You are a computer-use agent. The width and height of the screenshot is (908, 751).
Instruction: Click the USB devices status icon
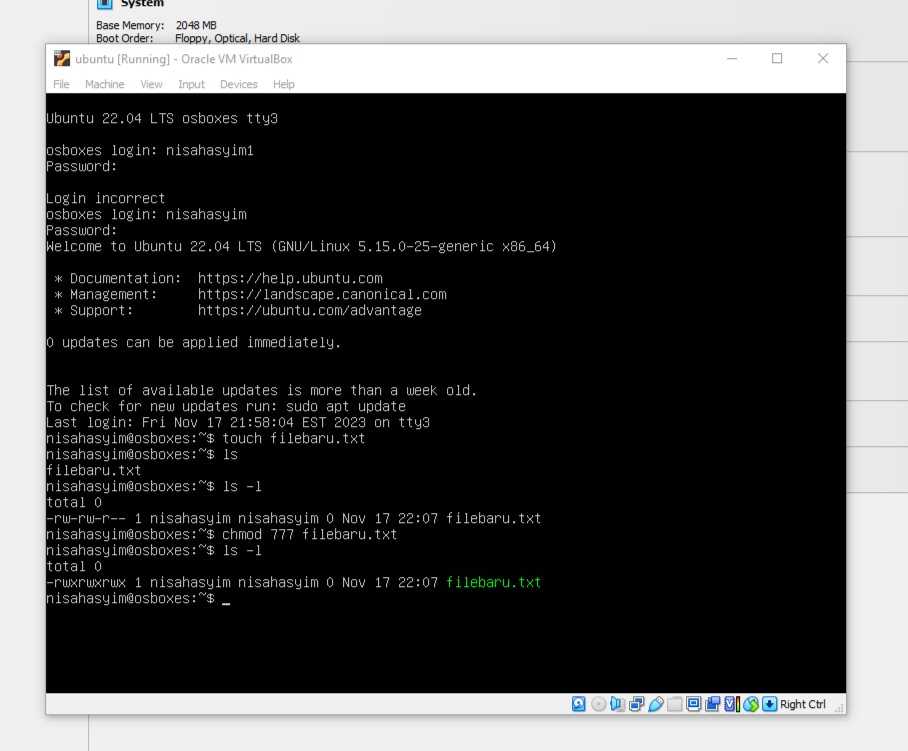point(656,704)
